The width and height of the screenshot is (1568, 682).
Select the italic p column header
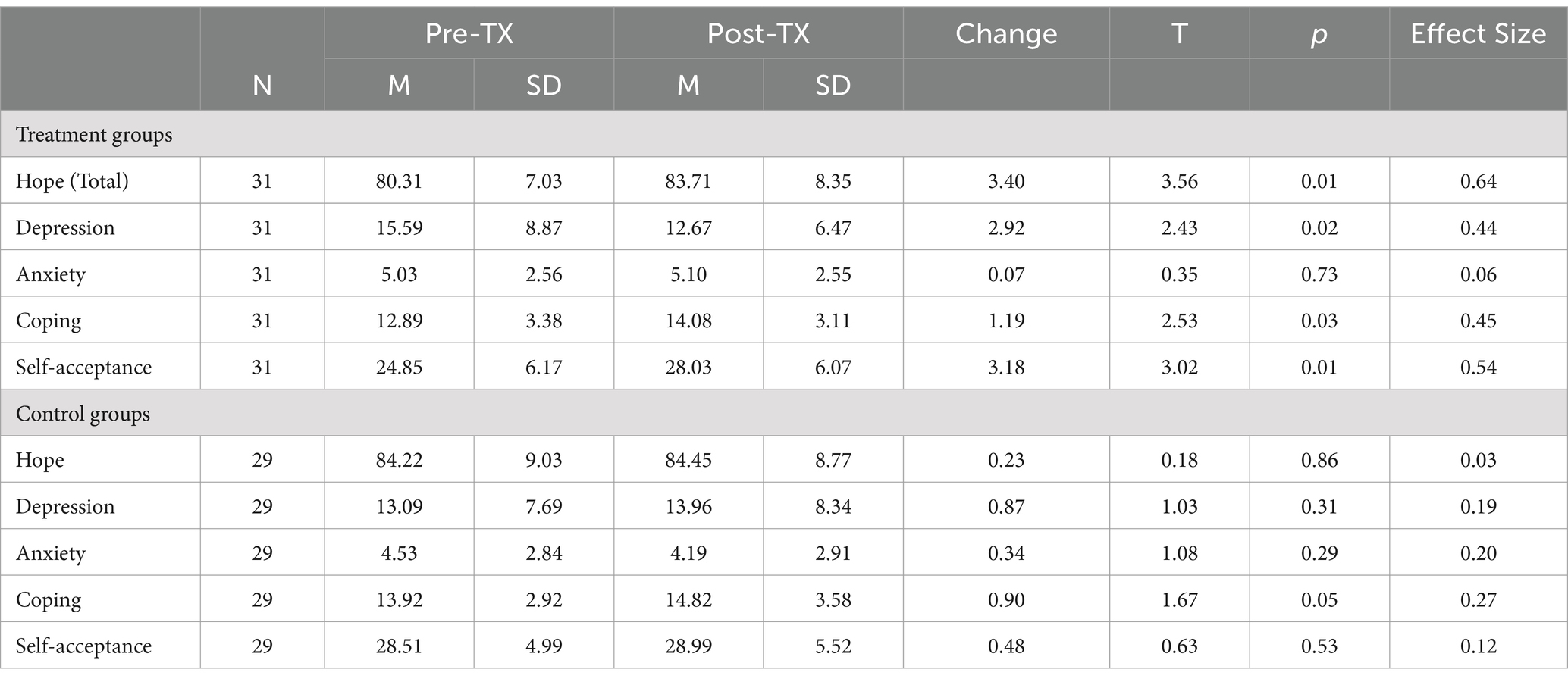coord(1319,36)
